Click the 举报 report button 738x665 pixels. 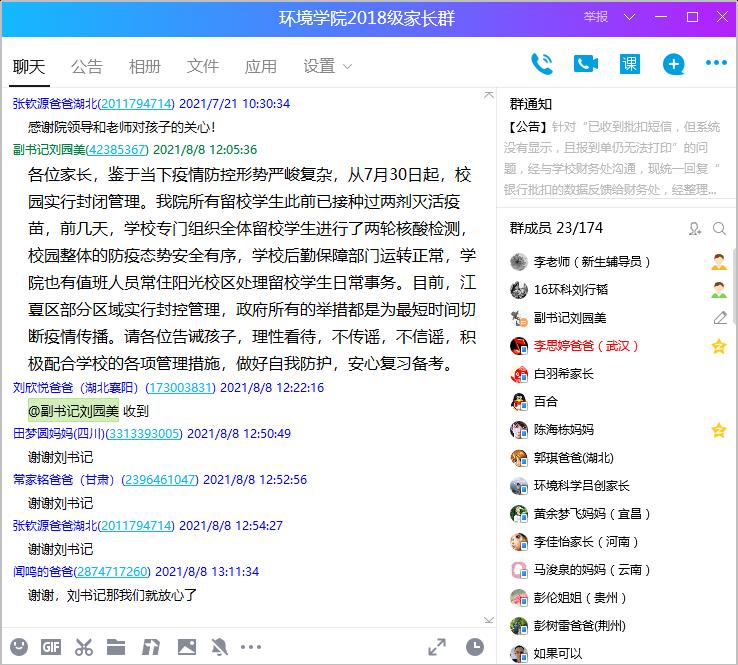(x=596, y=17)
